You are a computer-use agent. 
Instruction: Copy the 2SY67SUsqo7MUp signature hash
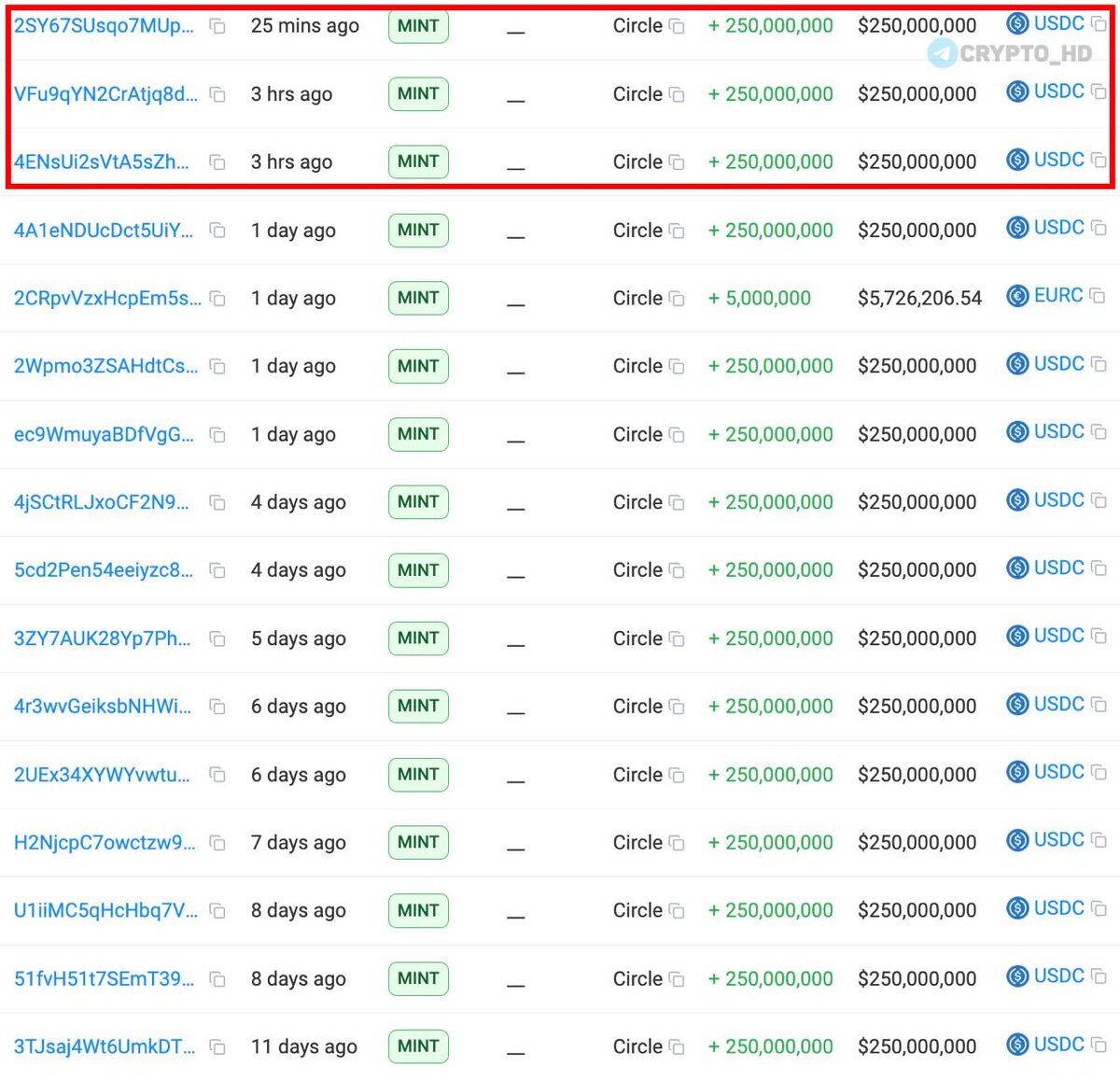coord(217,27)
